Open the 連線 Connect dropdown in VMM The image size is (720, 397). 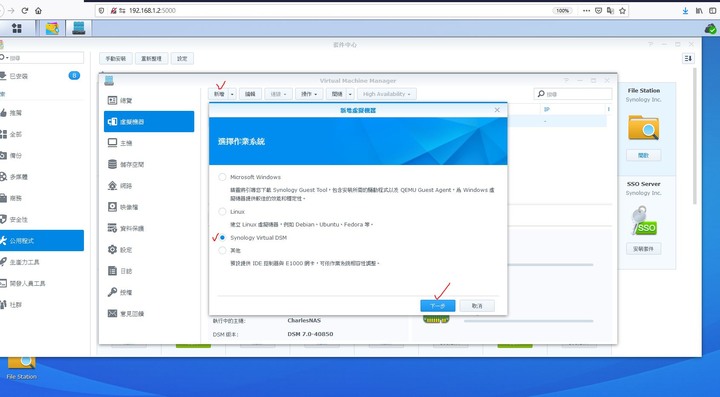point(278,94)
